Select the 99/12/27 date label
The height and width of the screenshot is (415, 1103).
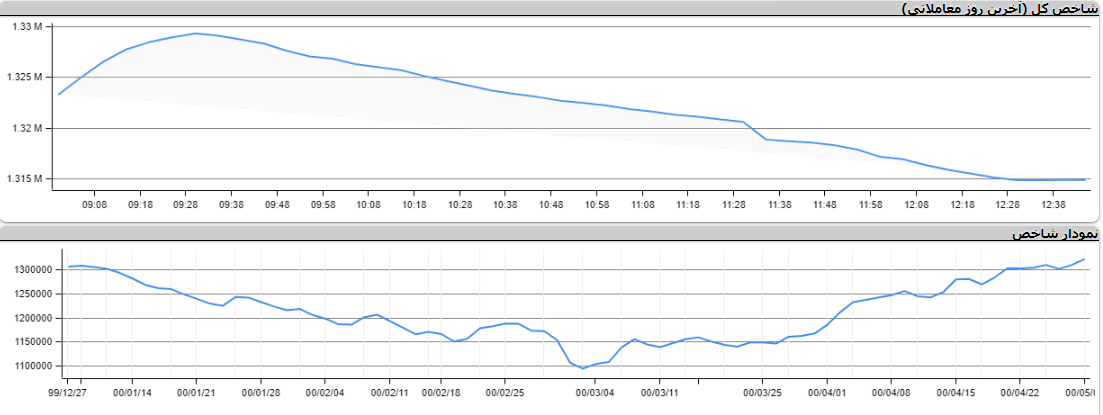[x=69, y=392]
